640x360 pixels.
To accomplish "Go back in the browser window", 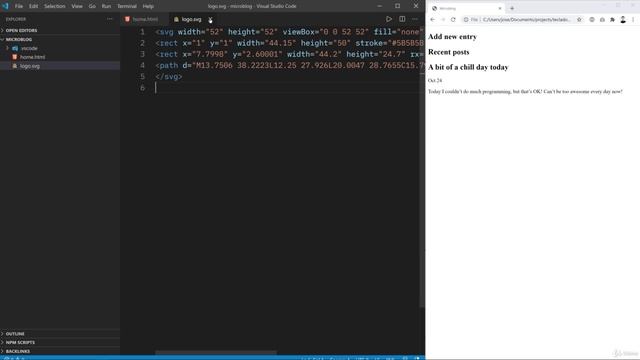I will click(x=433, y=20).
